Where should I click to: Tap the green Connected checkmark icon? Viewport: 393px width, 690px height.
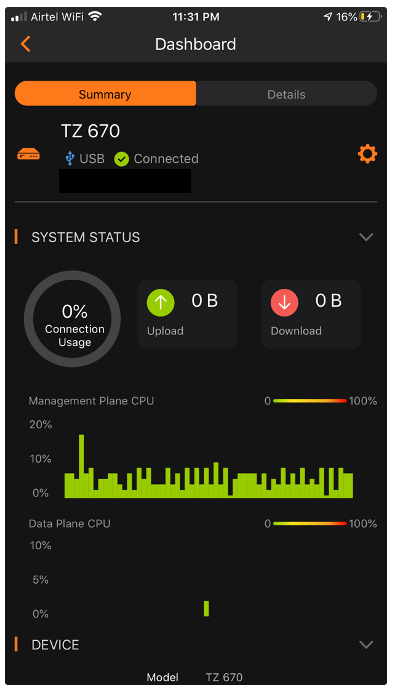pos(121,159)
